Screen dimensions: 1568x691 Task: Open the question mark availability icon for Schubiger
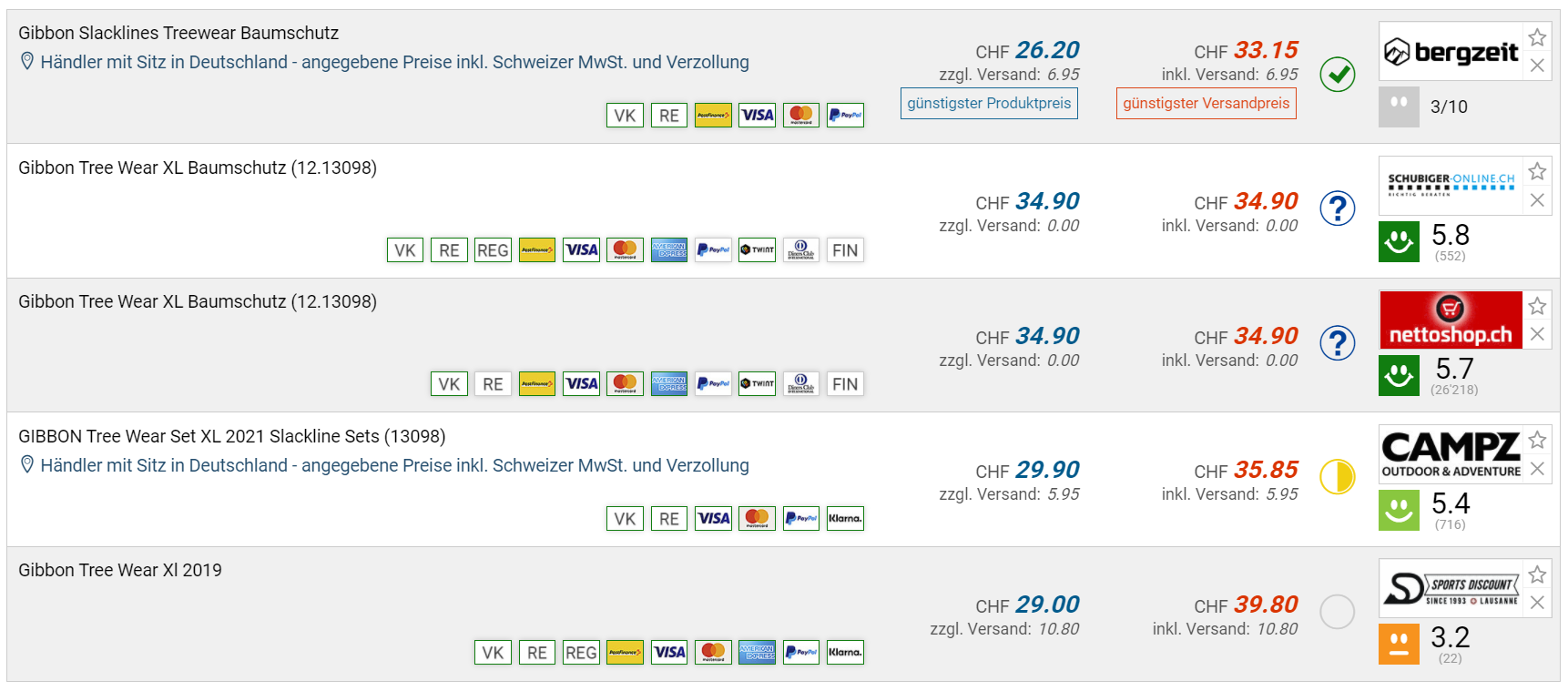click(x=1338, y=208)
